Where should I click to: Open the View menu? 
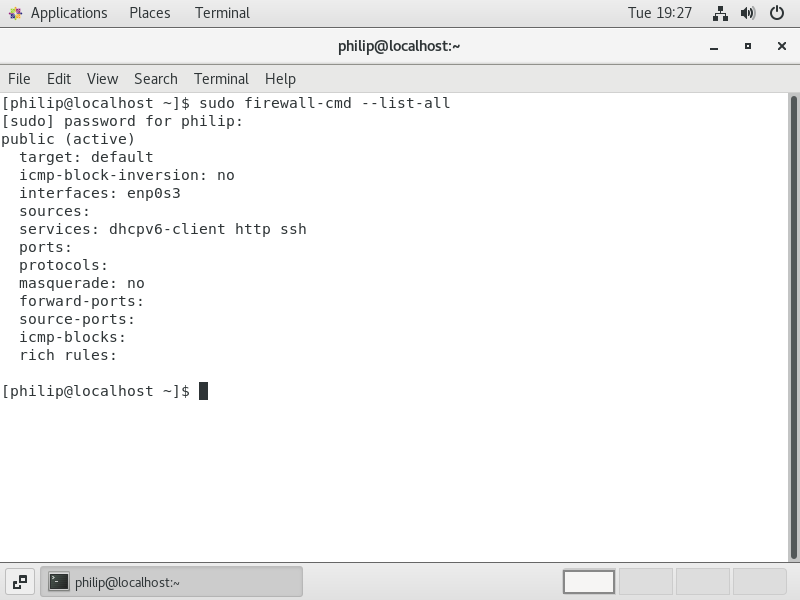(x=102, y=79)
